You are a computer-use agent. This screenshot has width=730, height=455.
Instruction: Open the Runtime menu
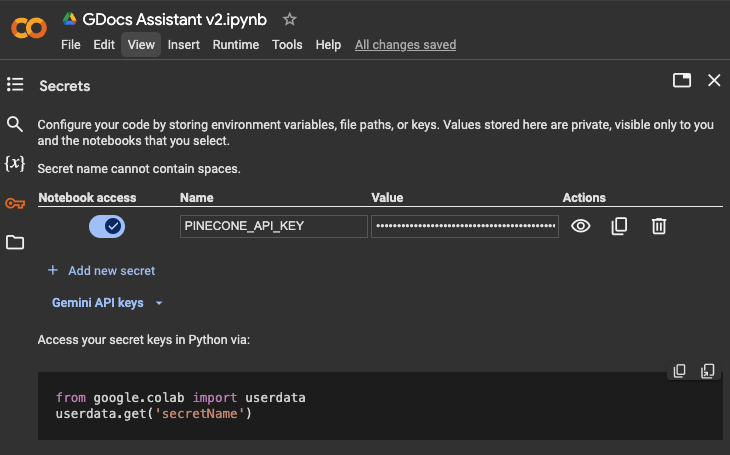coord(235,45)
